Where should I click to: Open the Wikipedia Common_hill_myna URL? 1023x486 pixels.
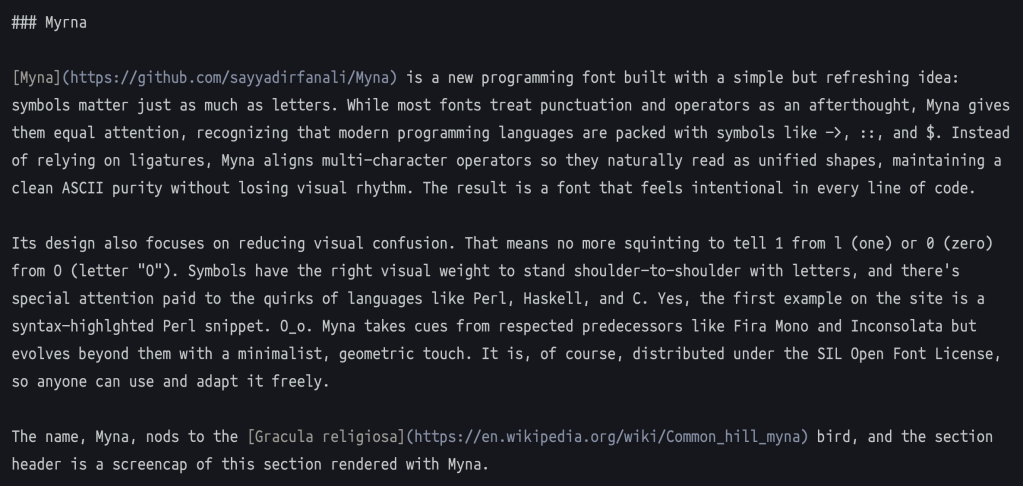[613, 437]
